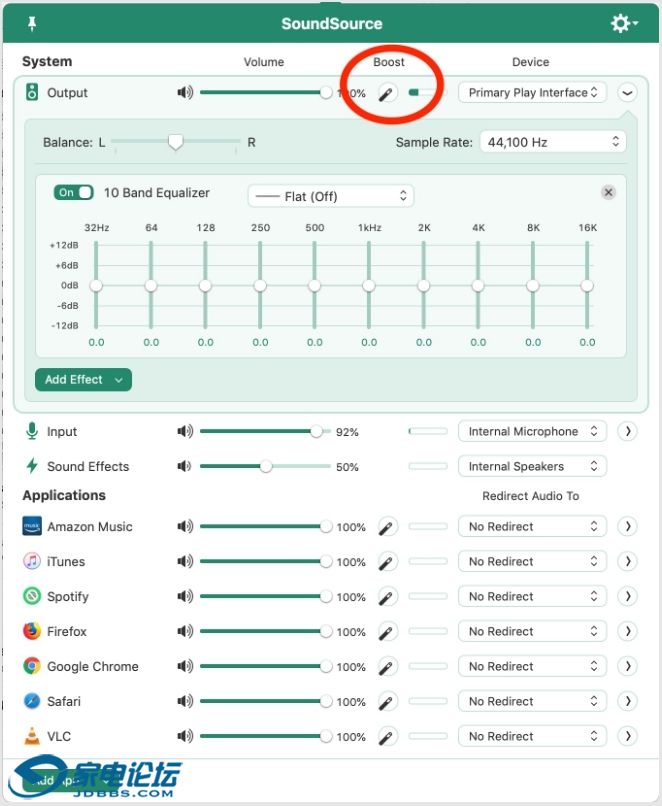Open the Add Effect menu
The height and width of the screenshot is (806, 662).
coord(83,380)
